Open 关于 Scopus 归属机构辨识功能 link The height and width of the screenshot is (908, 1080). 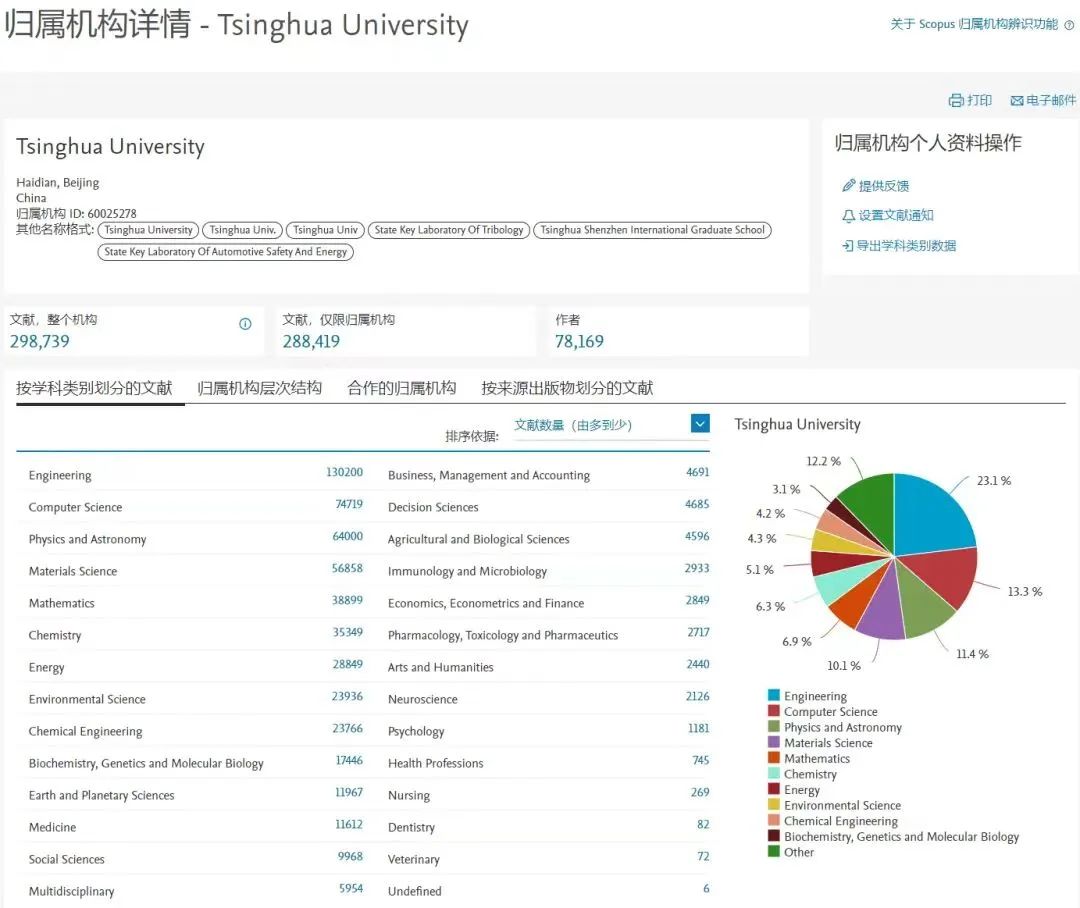click(x=974, y=24)
